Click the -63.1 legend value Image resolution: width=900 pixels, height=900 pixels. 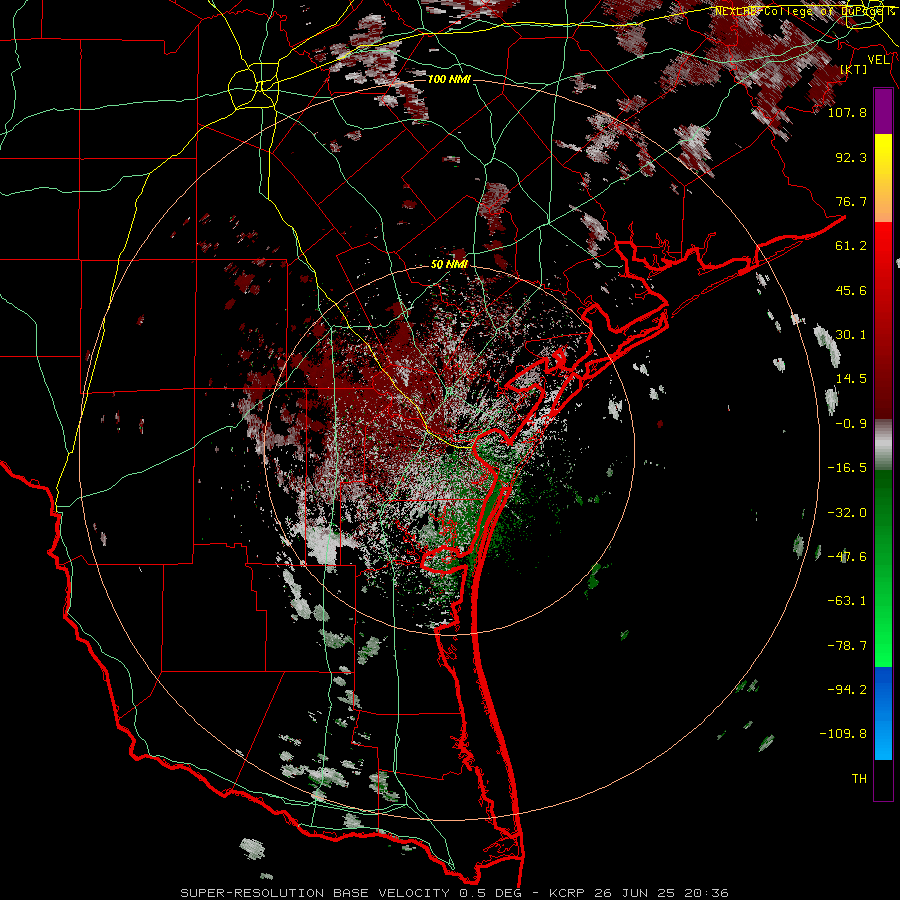point(847,601)
